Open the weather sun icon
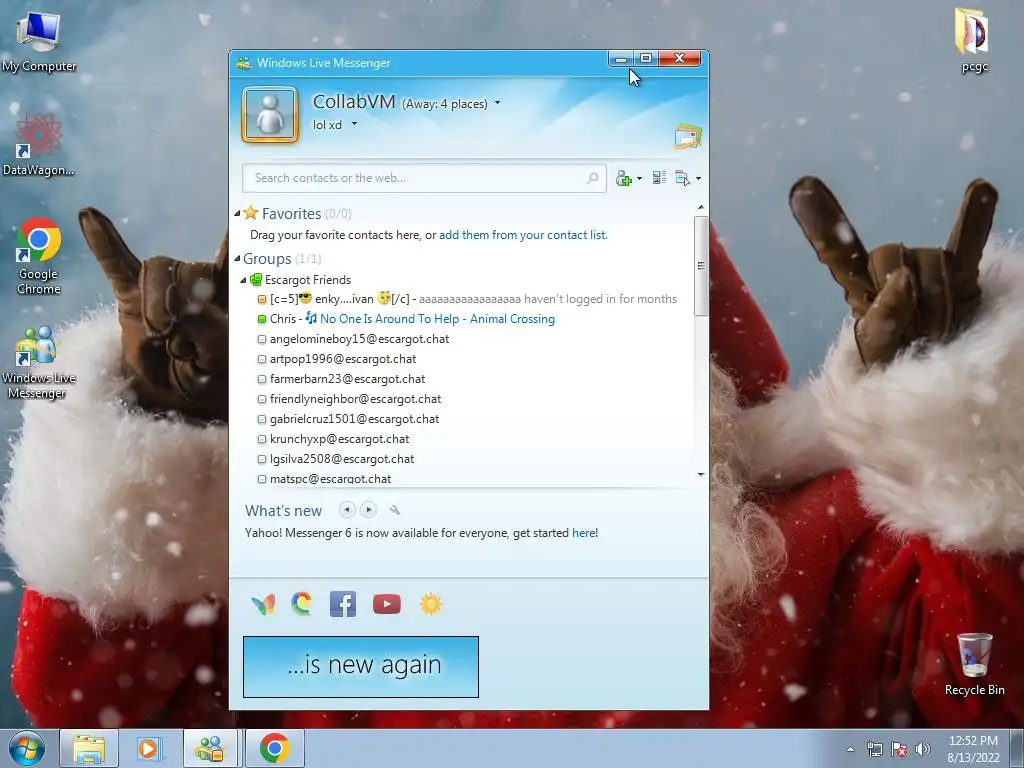Viewport: 1024px width, 768px height. 431,604
